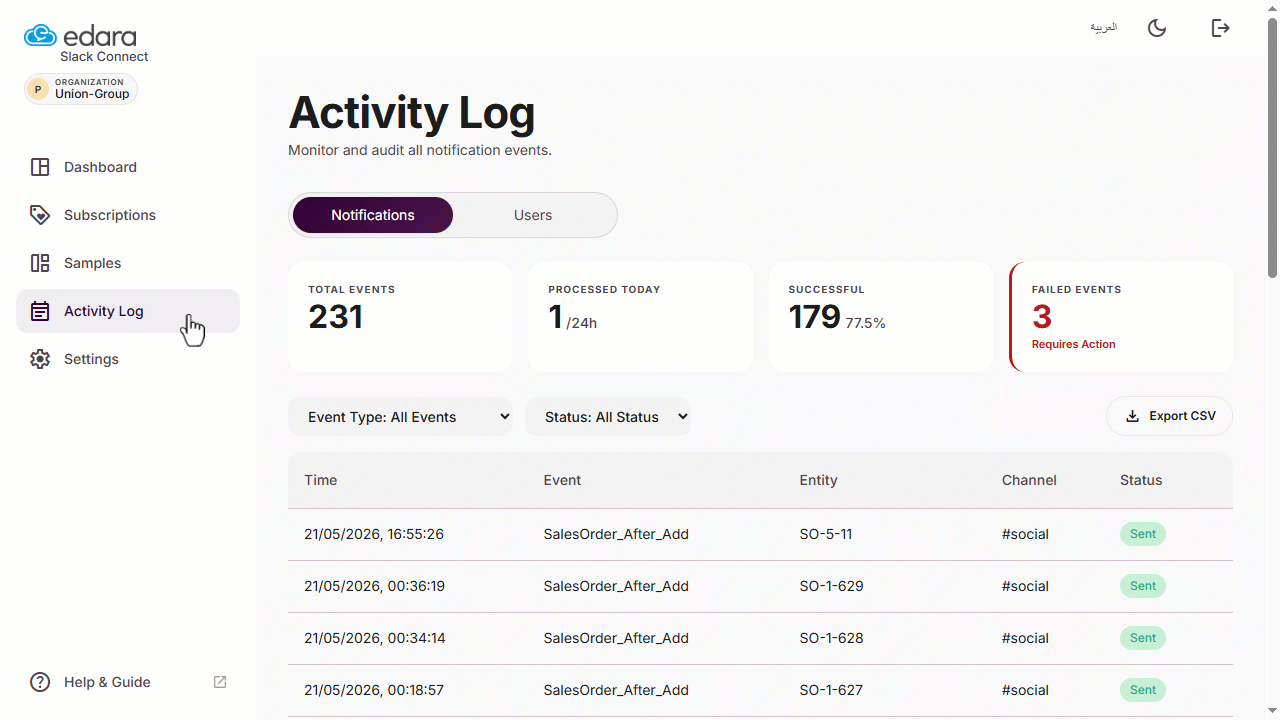Click the Channel column header
This screenshot has height=720, width=1280.
tap(1029, 480)
